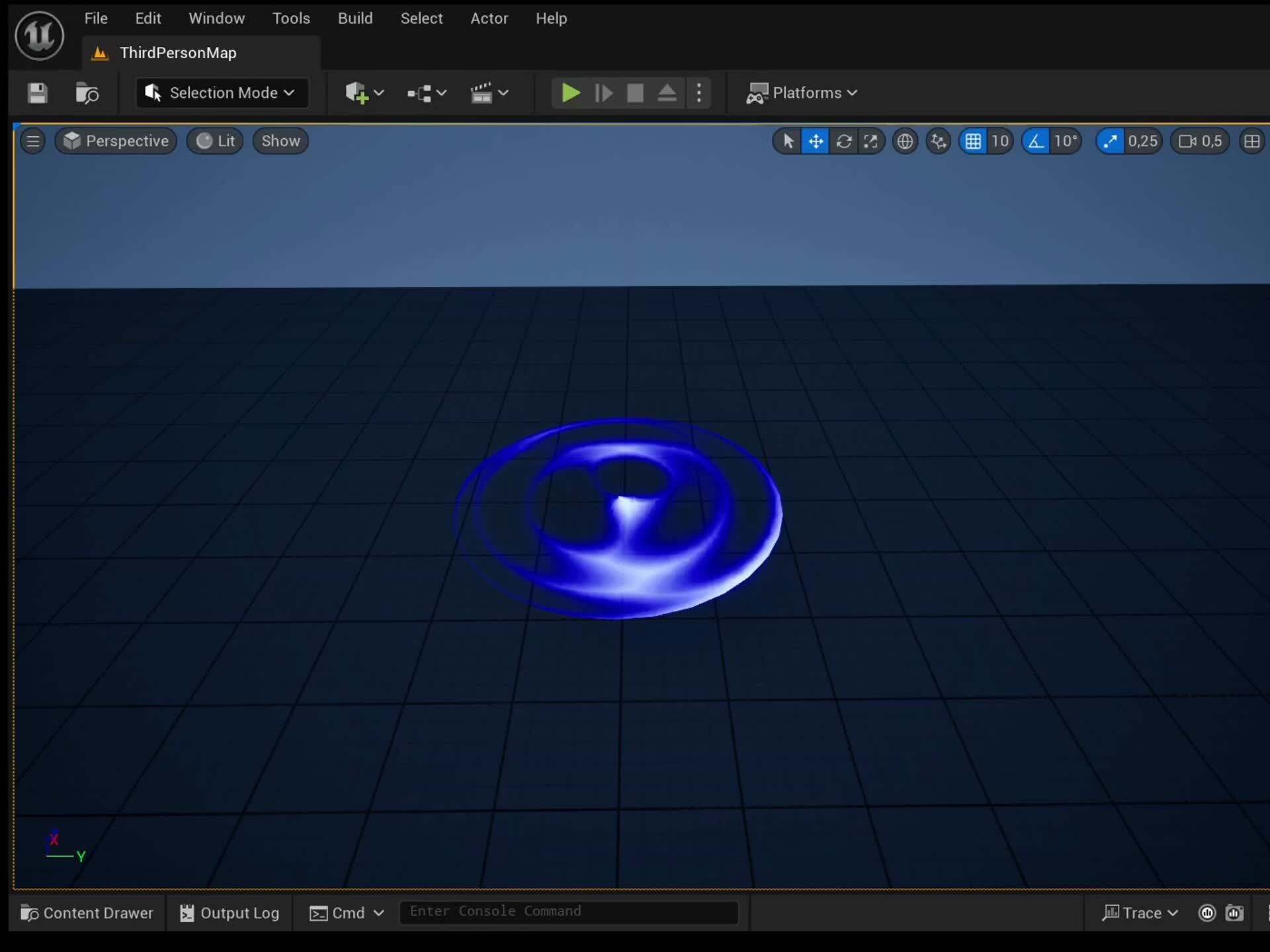
Task: Open the Content Drawer
Action: tap(87, 913)
